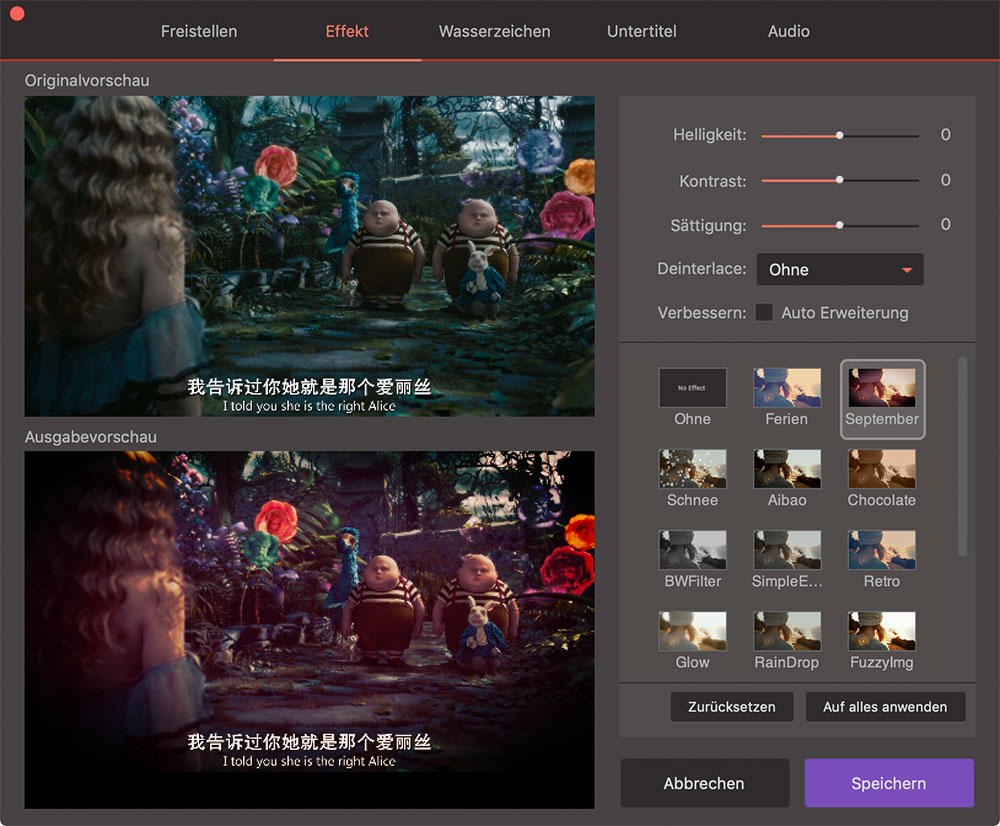Close the window with red button
Screen dimensions: 1000x826
pyautogui.click(x=17, y=13)
